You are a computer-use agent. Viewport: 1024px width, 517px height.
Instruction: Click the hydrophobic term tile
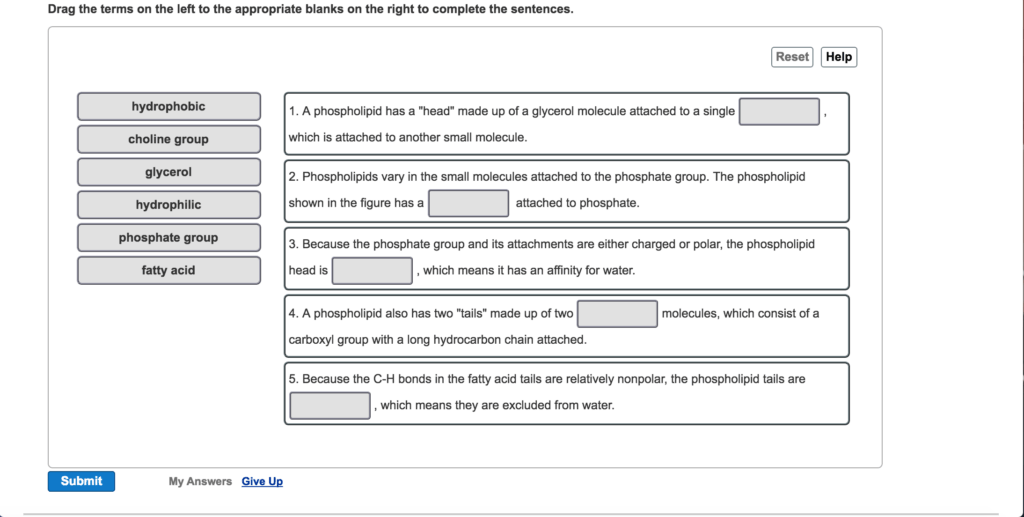pos(168,107)
